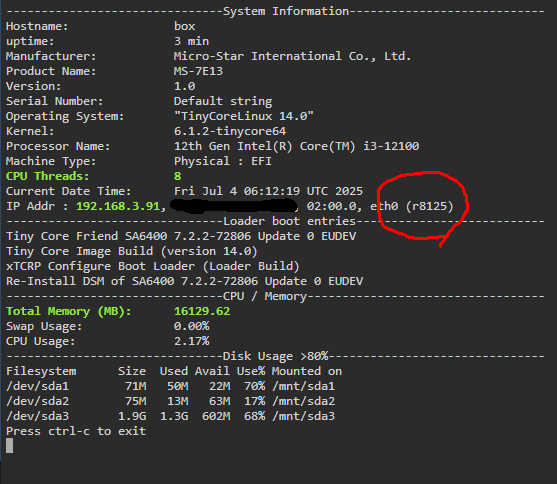Click operating system "TinyCoreLinux 14.0"

(x=244, y=116)
